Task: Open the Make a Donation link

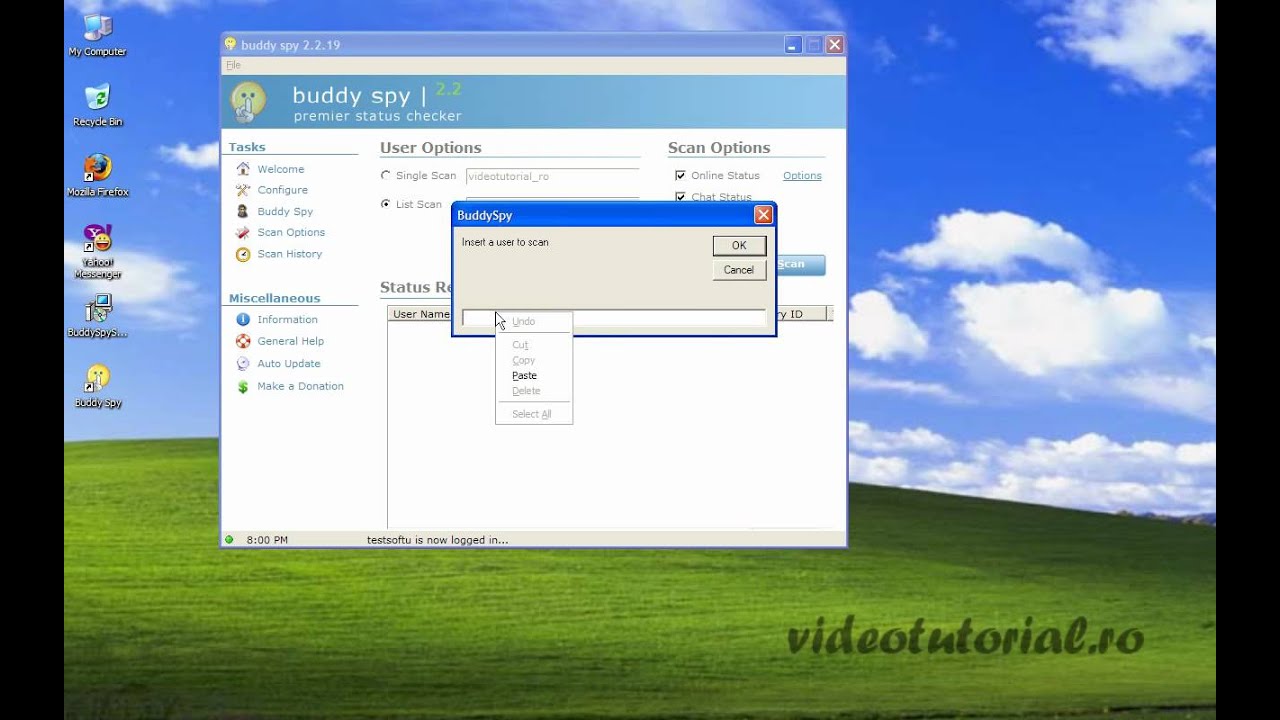Action: click(301, 386)
